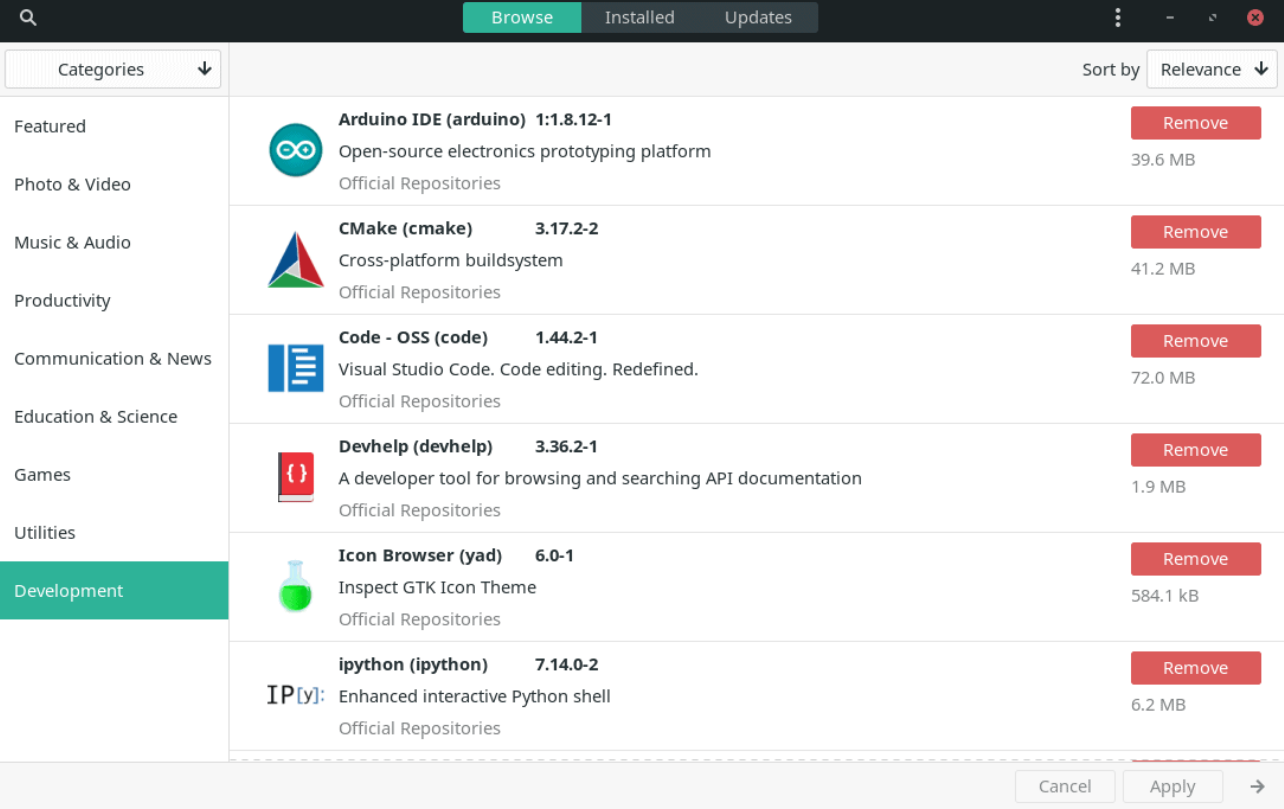1284x809 pixels.
Task: Remove the Arduino IDE package
Action: 1196,123
